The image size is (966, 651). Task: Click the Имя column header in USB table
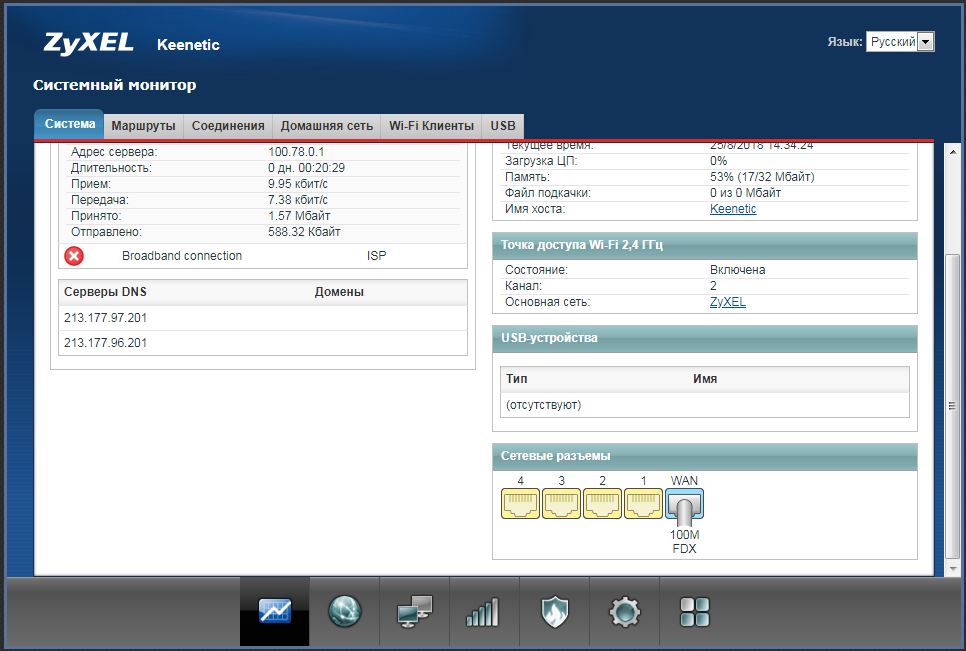click(705, 379)
